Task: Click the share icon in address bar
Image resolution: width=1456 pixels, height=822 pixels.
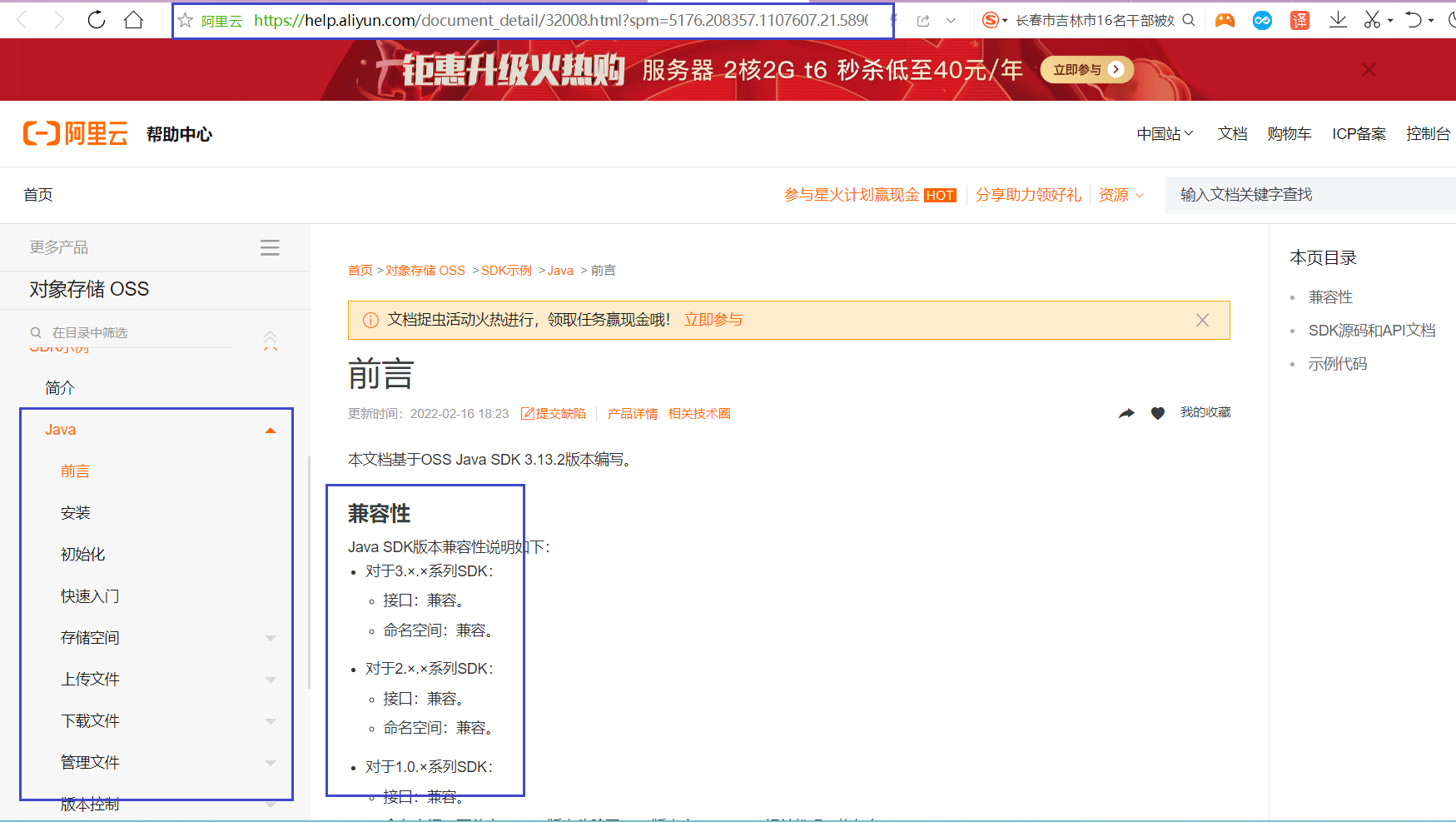Action: pos(923,21)
